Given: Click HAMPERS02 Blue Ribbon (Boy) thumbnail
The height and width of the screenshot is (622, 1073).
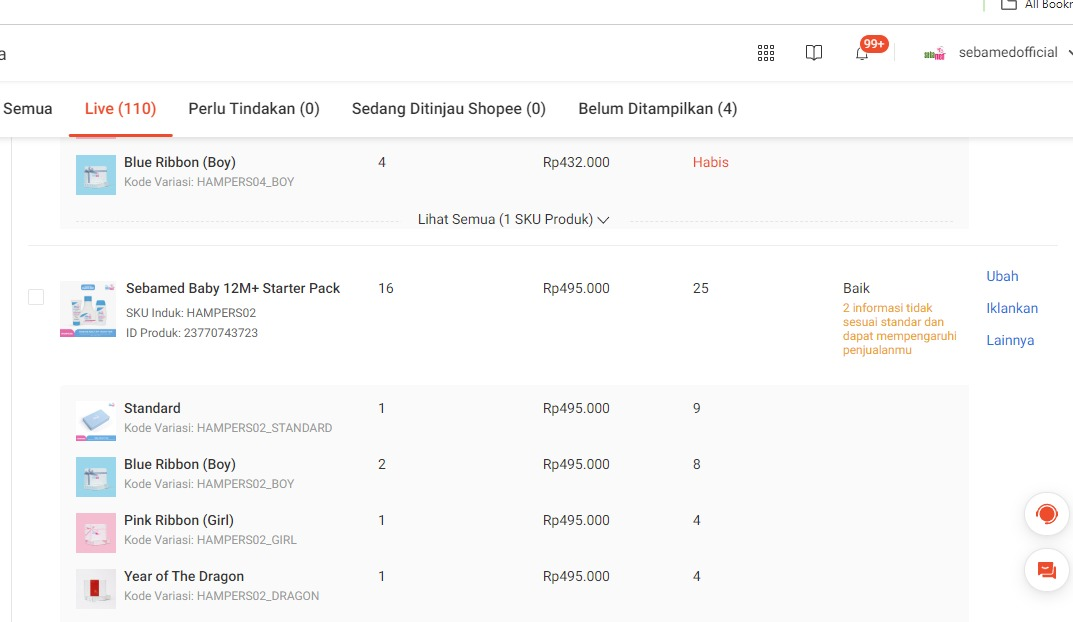Looking at the screenshot, I should [x=96, y=477].
